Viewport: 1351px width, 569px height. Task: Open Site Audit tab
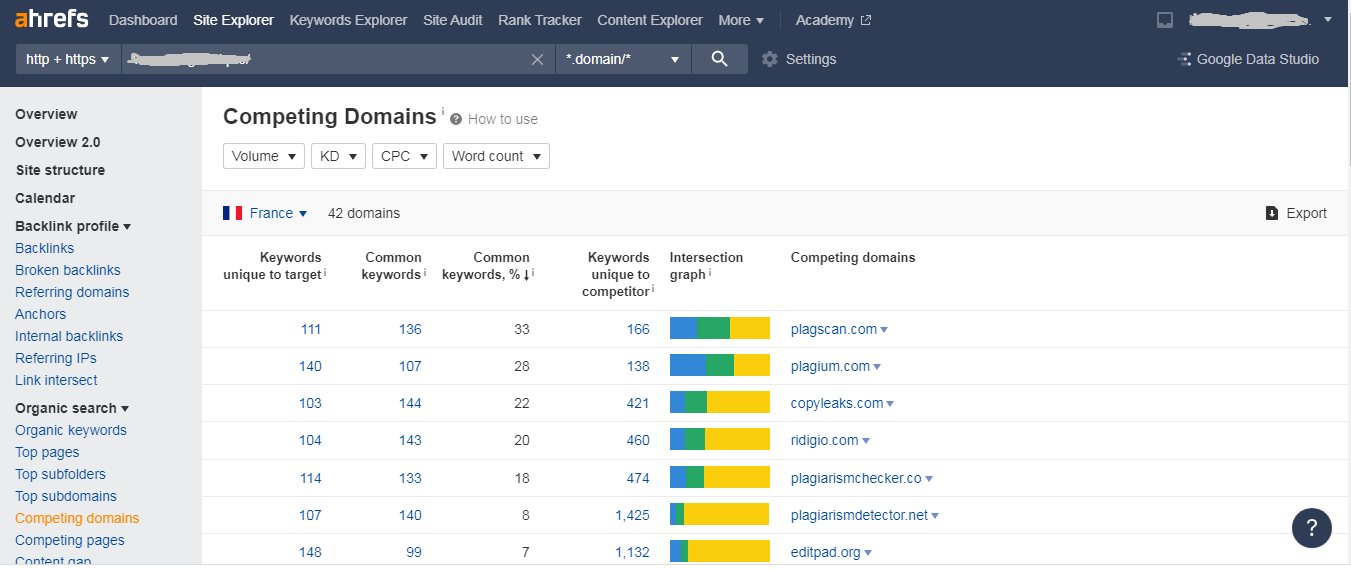click(x=453, y=20)
